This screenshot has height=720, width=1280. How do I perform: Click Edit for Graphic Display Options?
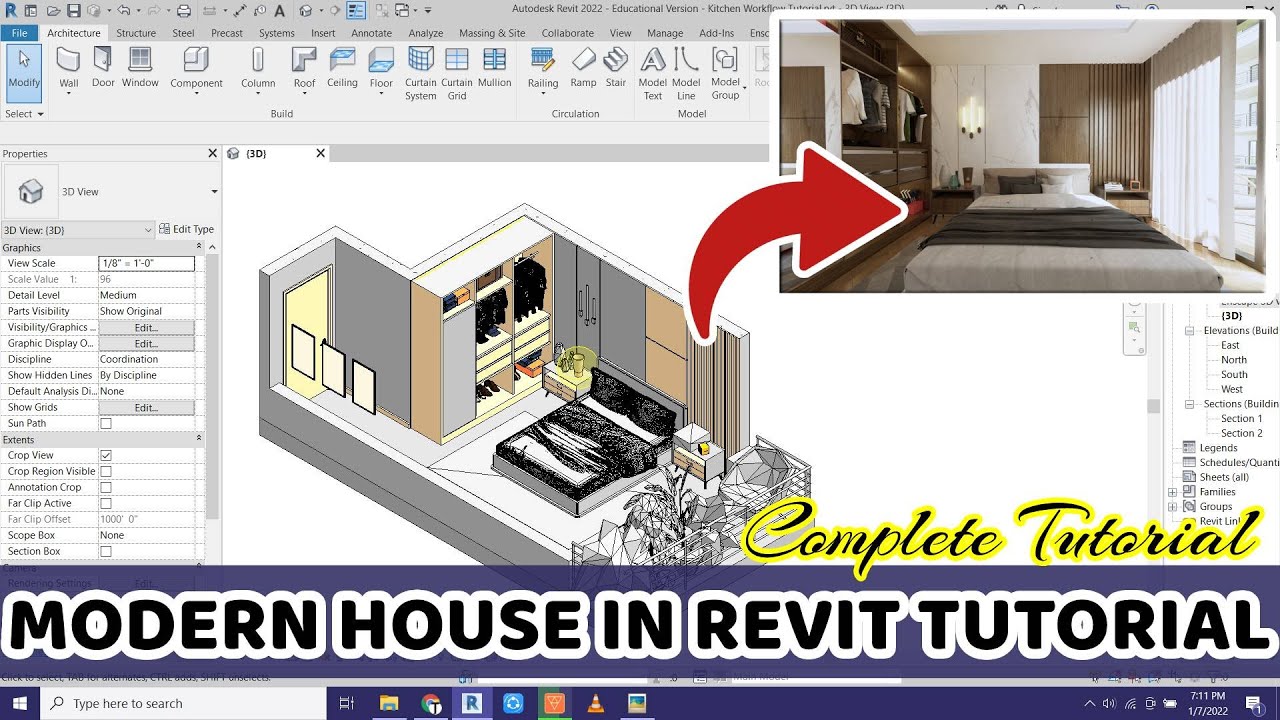pos(146,343)
